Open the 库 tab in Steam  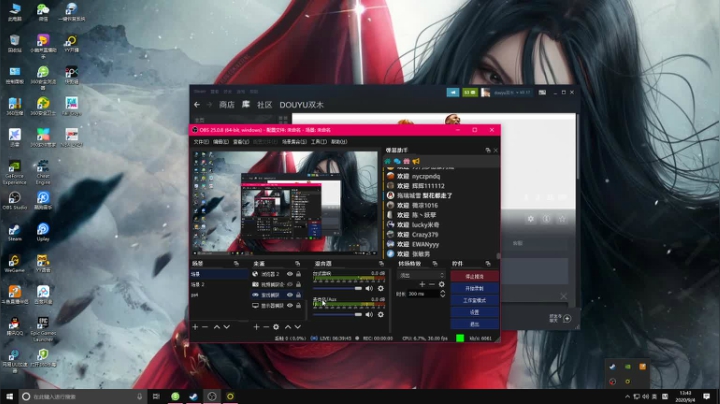pos(246,105)
